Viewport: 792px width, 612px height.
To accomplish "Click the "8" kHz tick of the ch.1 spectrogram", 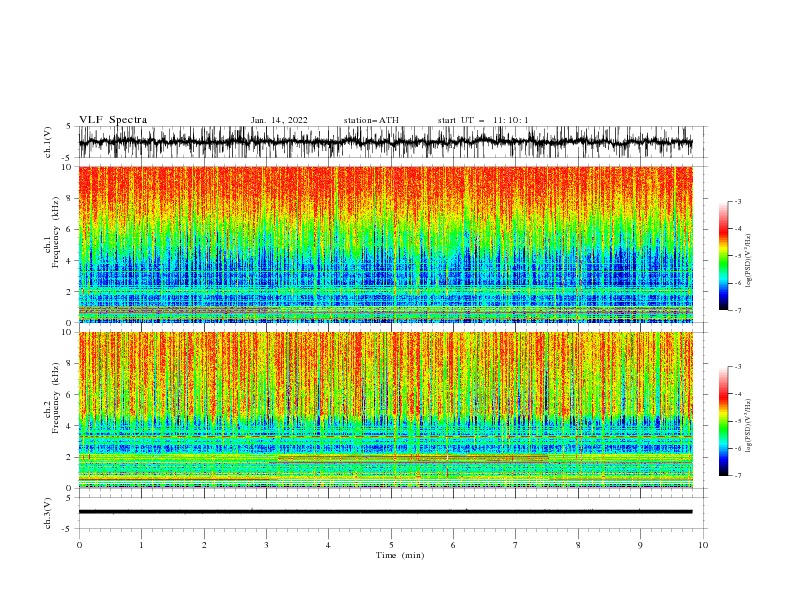I will [x=71, y=198].
